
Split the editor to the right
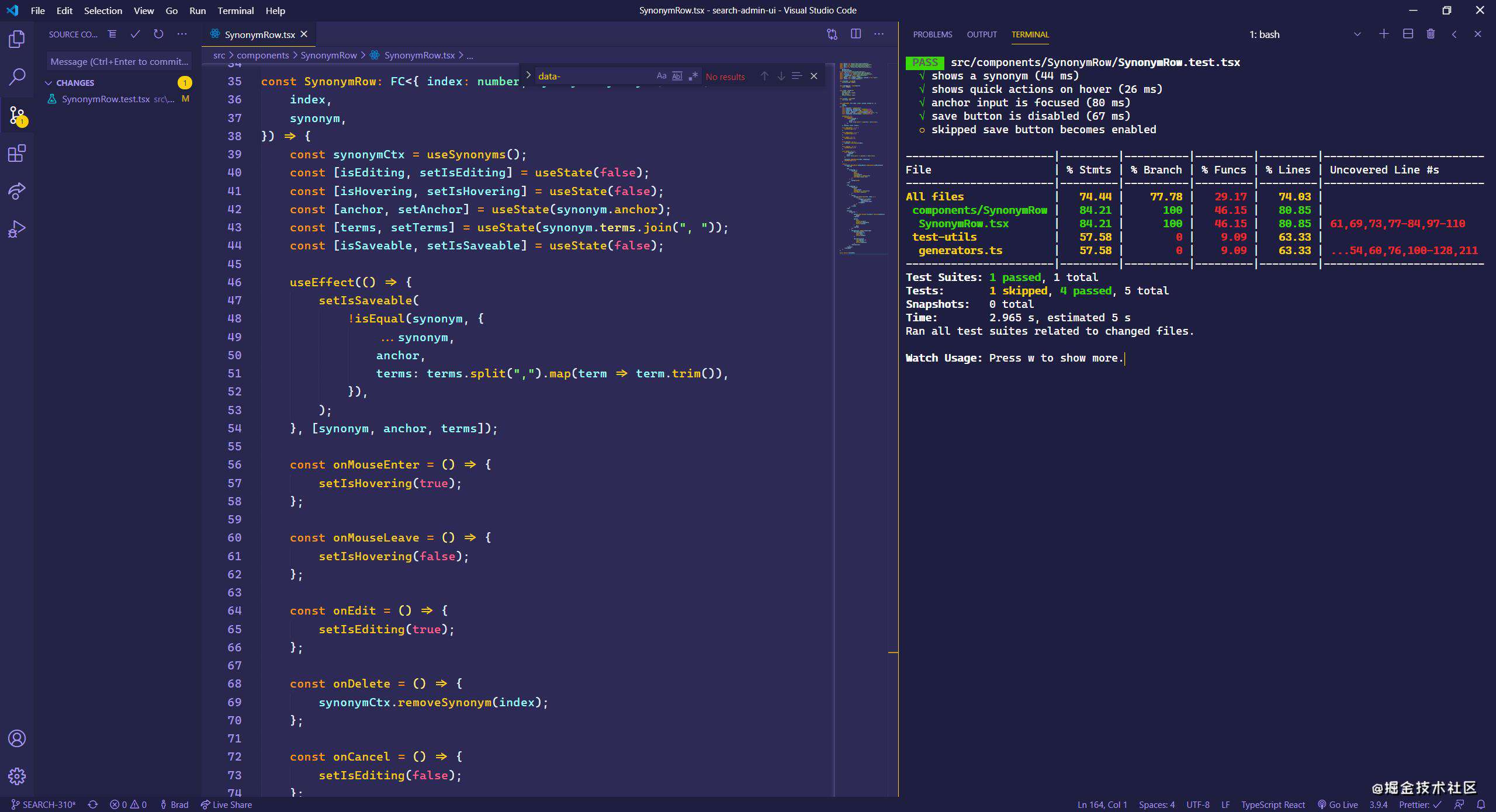coord(856,34)
